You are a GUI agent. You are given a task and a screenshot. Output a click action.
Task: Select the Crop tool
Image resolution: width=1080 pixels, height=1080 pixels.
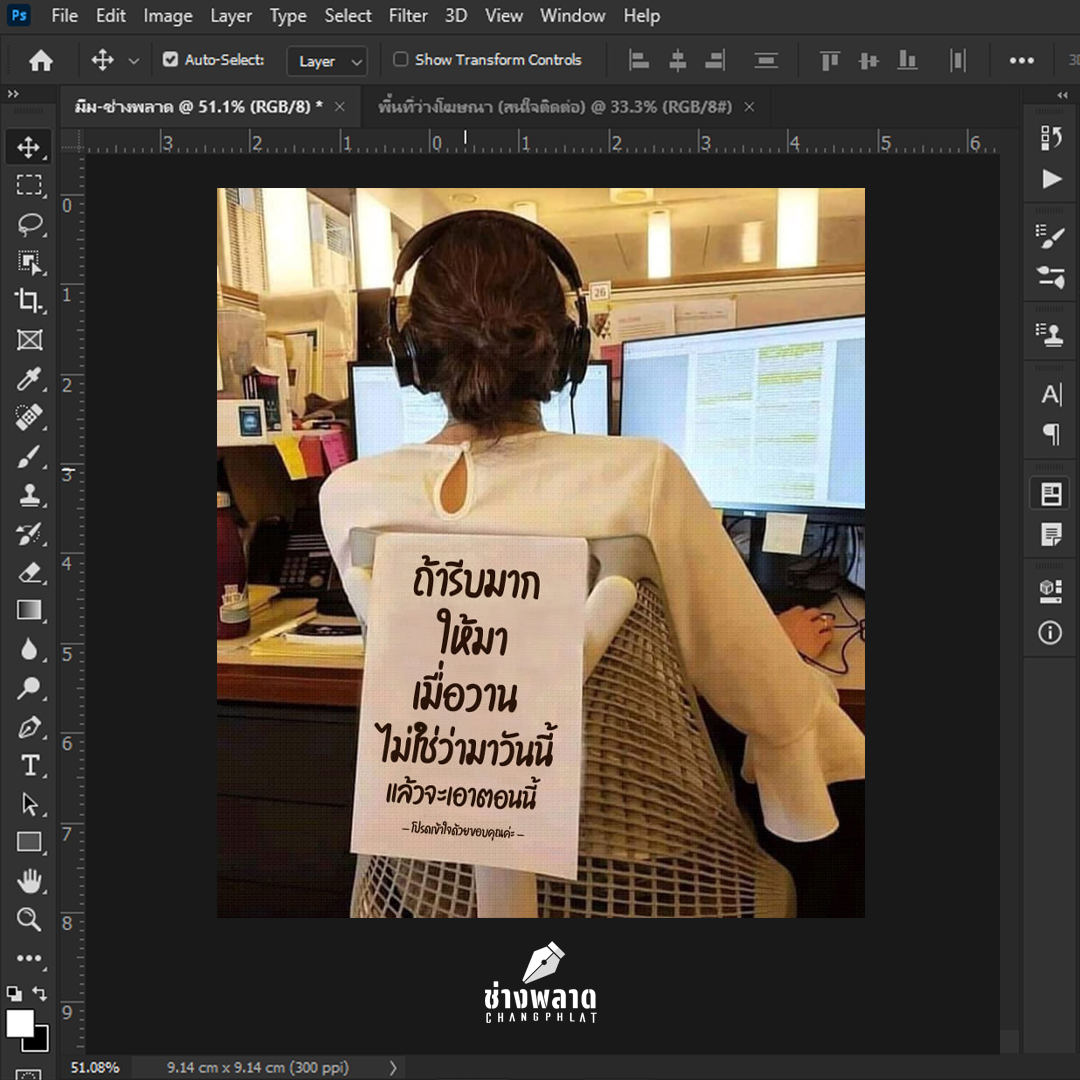point(28,301)
